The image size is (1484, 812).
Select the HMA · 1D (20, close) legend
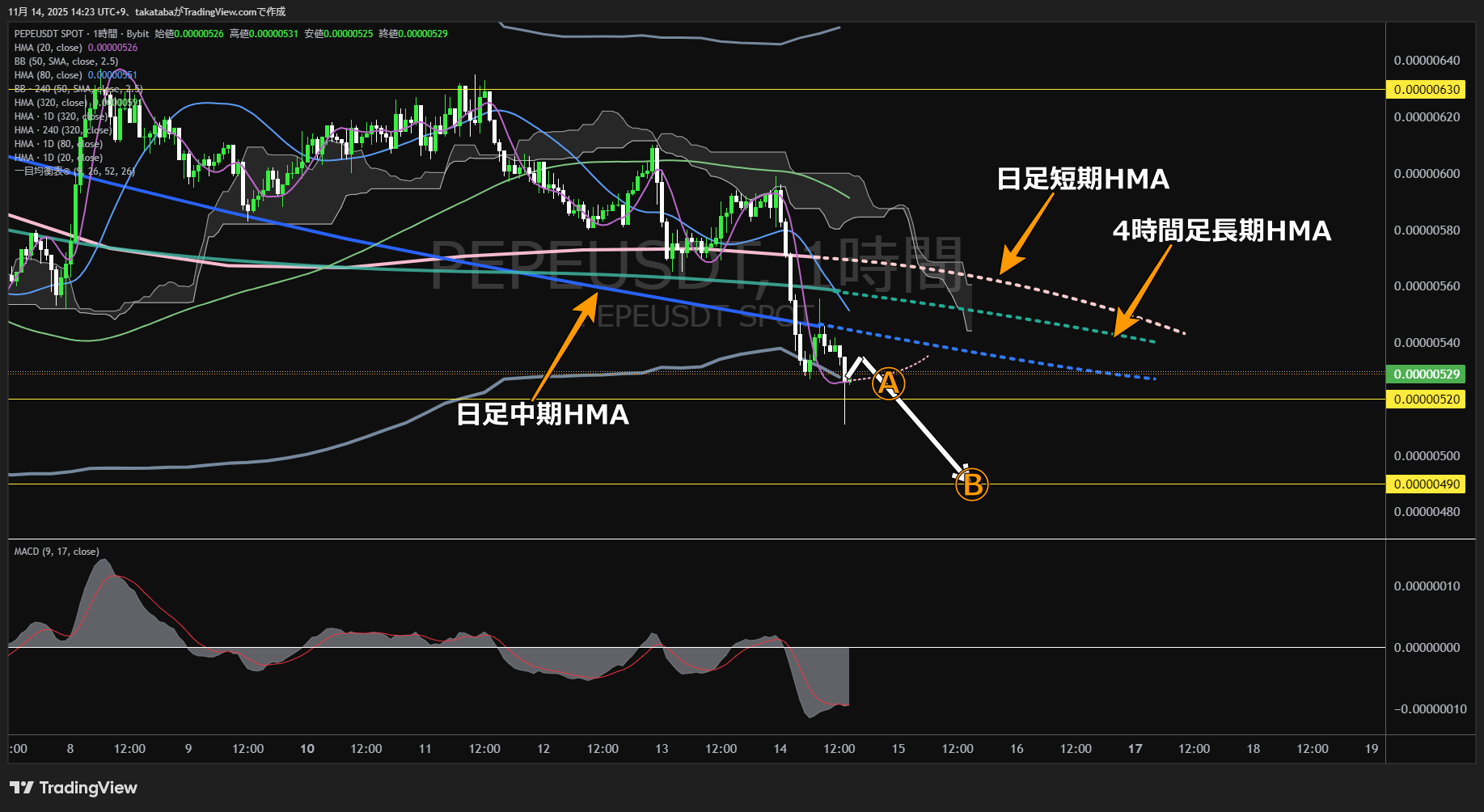click(x=58, y=158)
